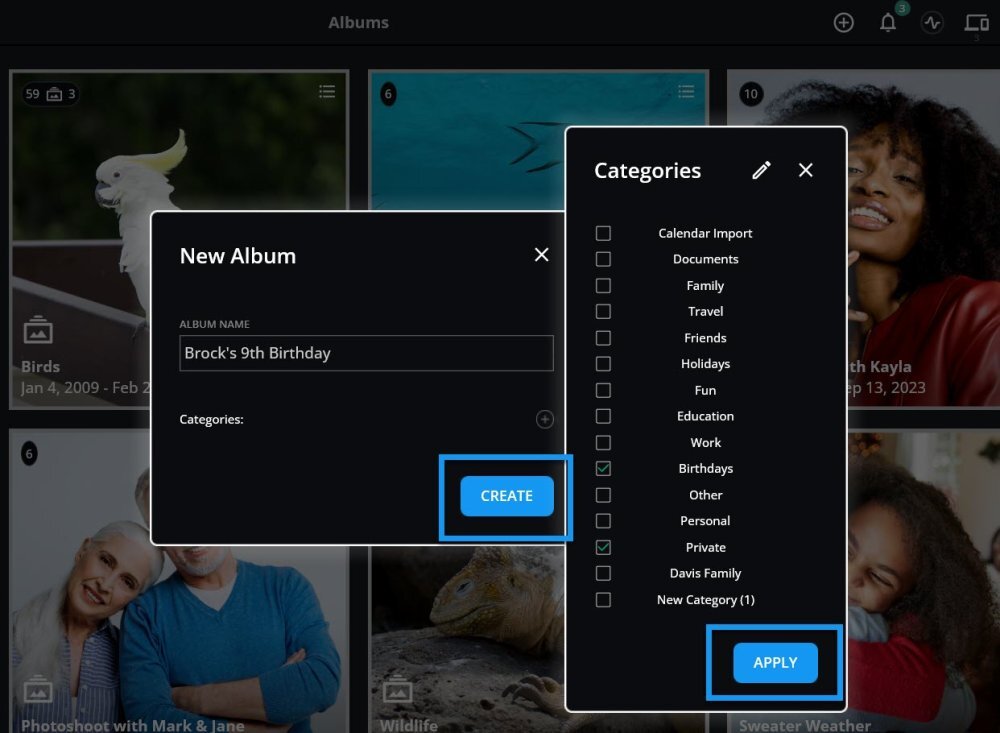Image resolution: width=1000 pixels, height=733 pixels.
Task: Uncheck the Birthdays category
Action: (603, 468)
